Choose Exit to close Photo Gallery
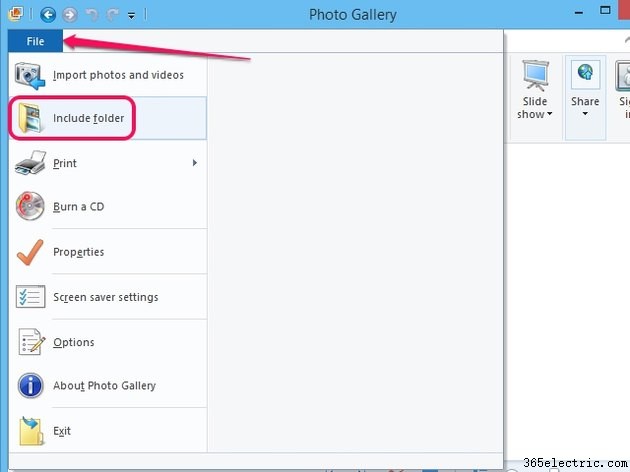This screenshot has height=472, width=630. click(107, 431)
